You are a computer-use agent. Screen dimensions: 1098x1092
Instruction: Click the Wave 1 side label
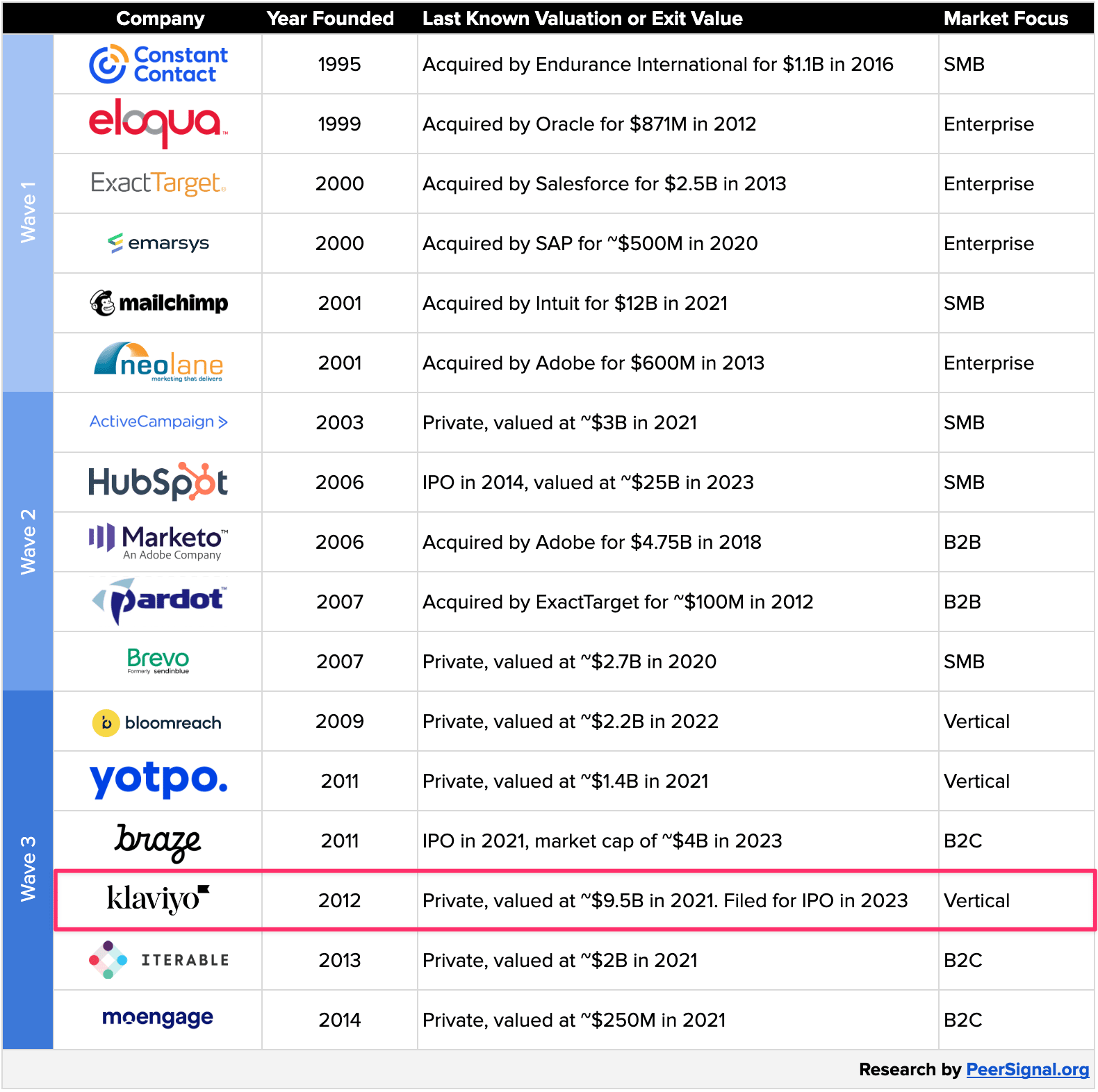(x=28, y=213)
